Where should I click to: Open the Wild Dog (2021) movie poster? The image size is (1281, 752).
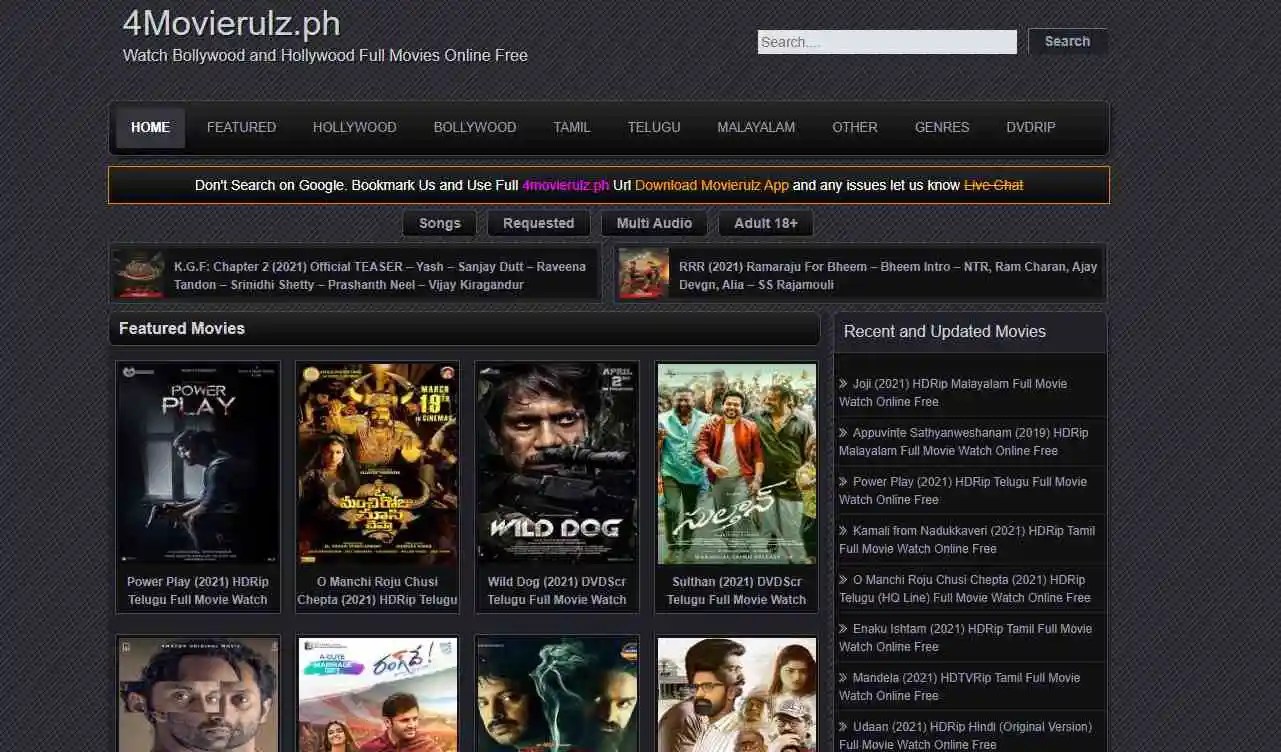pyautogui.click(x=556, y=463)
